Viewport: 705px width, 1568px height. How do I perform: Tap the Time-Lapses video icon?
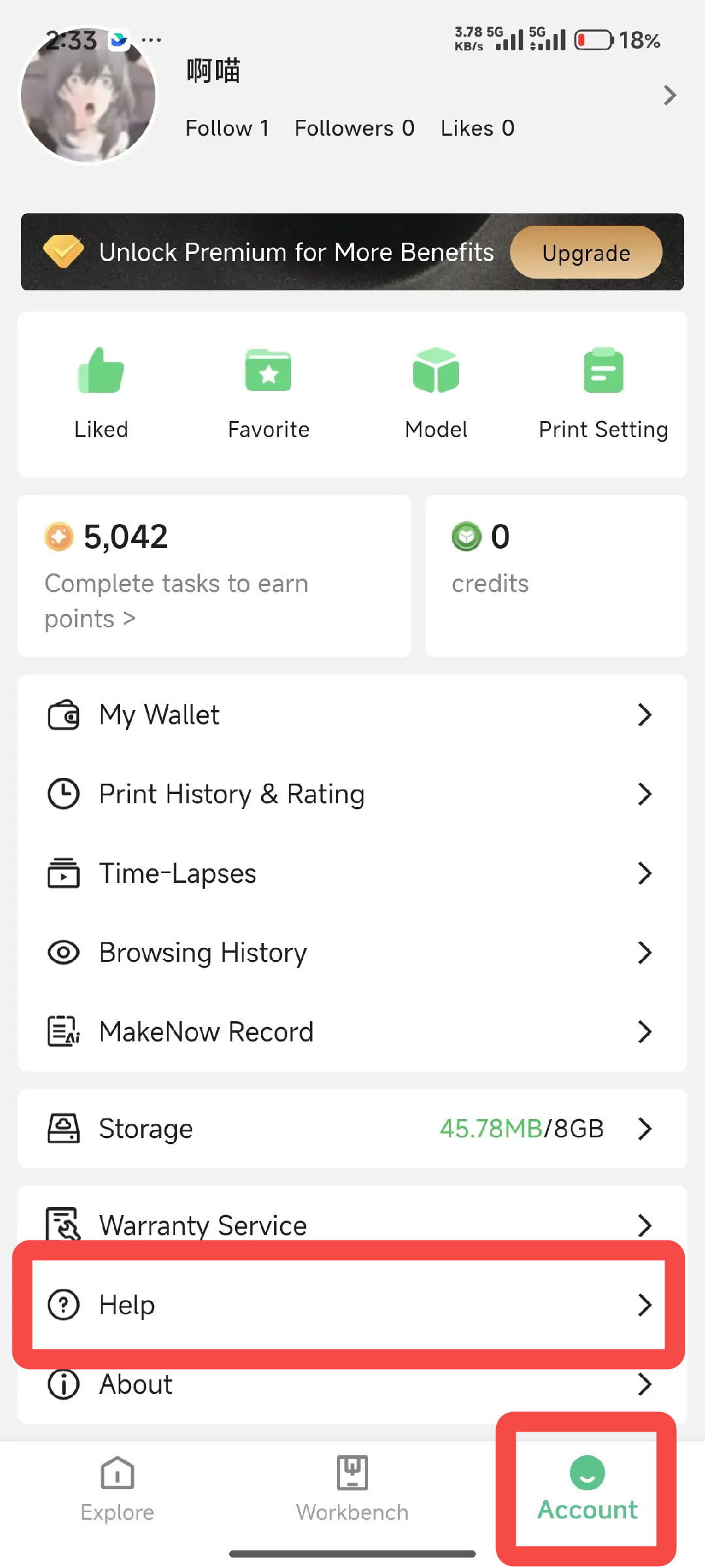(x=63, y=874)
